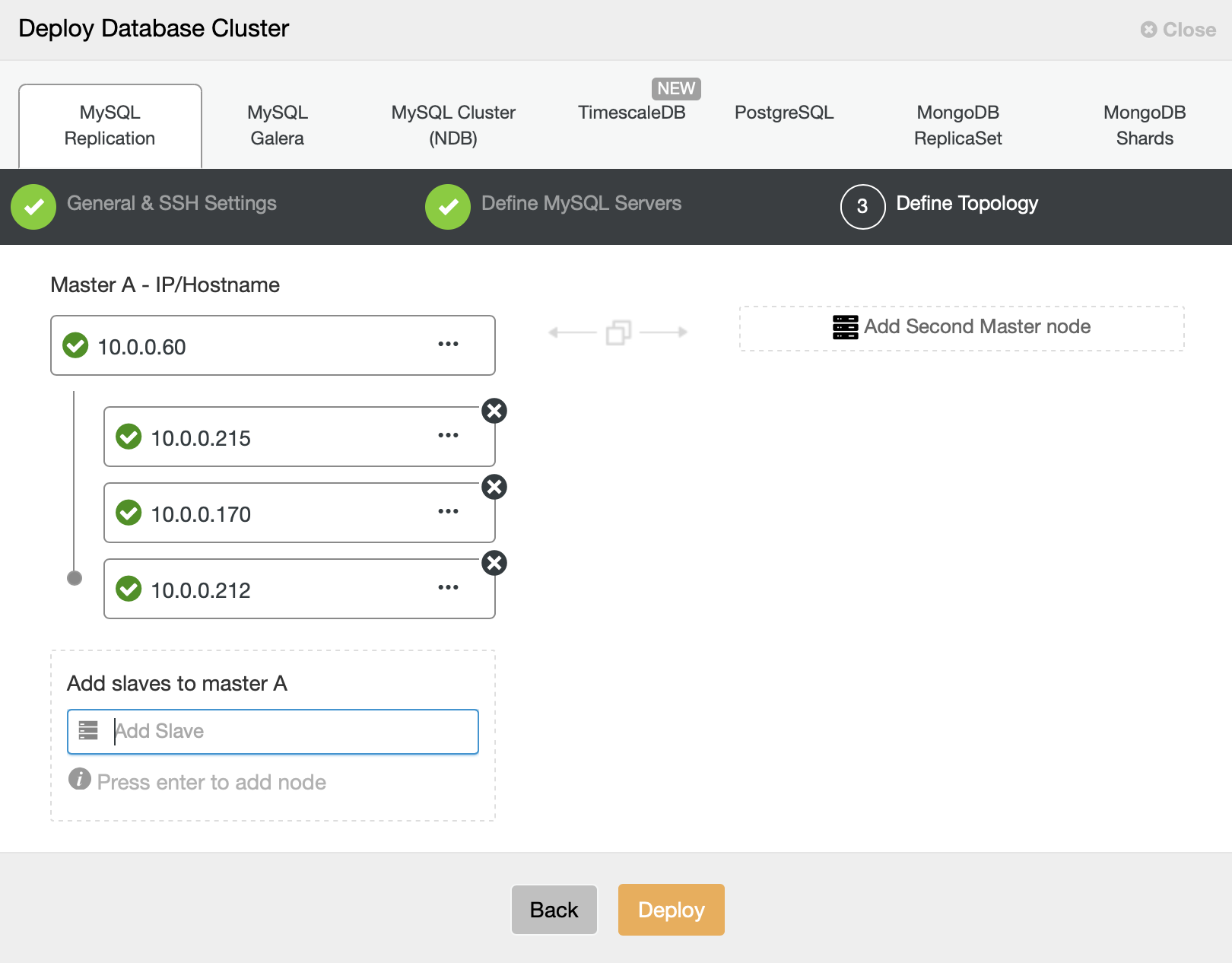Select slave node row 10.0.0.215

pyautogui.click(x=300, y=437)
